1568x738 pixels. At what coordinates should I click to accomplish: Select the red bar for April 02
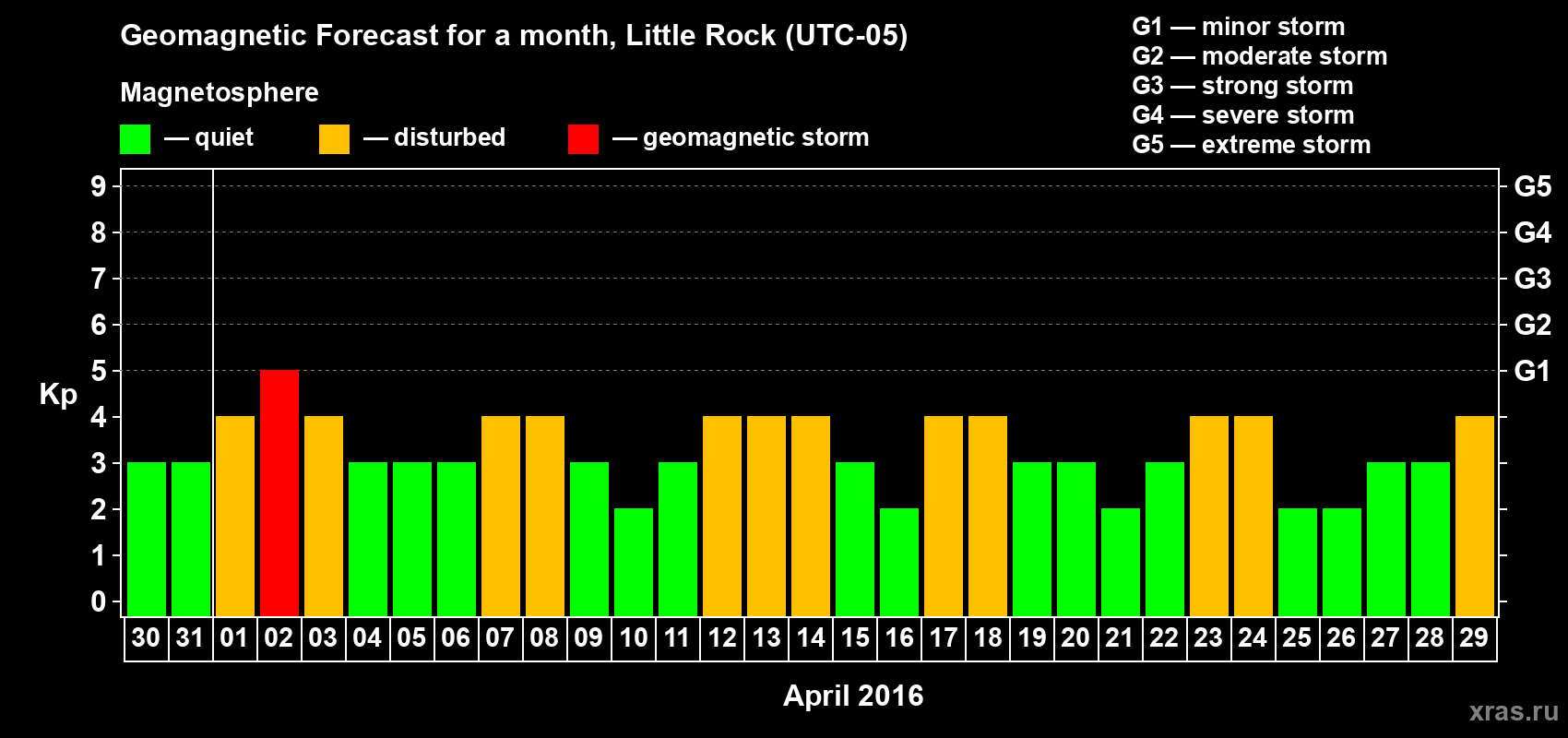tap(279, 493)
